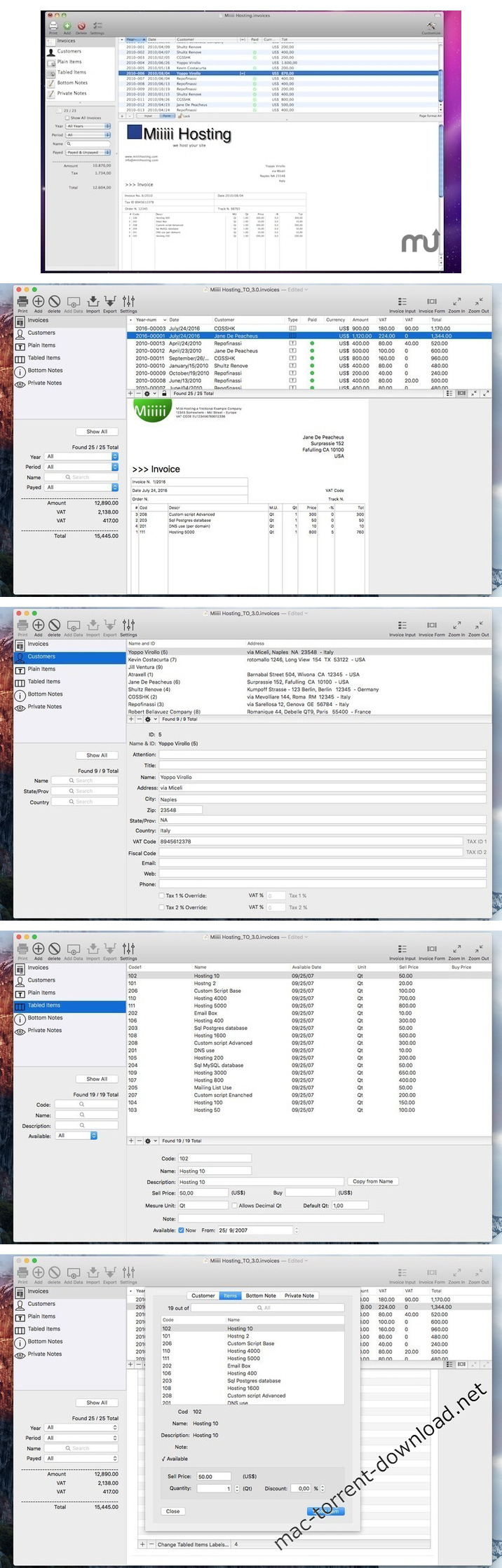Open the All Years dropdown
Image resolution: width=502 pixels, height=1568 pixels.
pyautogui.click(x=88, y=126)
